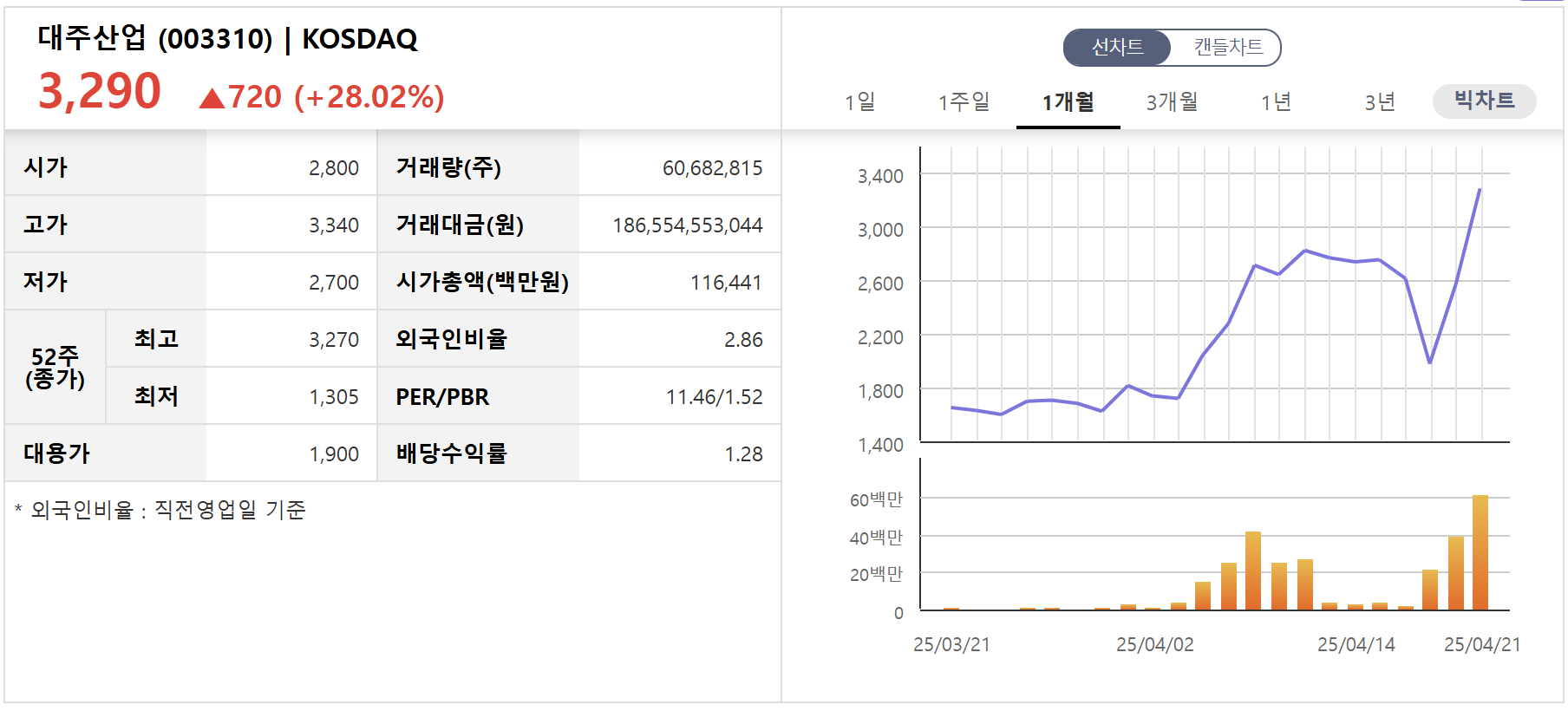Click the 대용가 label cell

pyautogui.click(x=105, y=453)
